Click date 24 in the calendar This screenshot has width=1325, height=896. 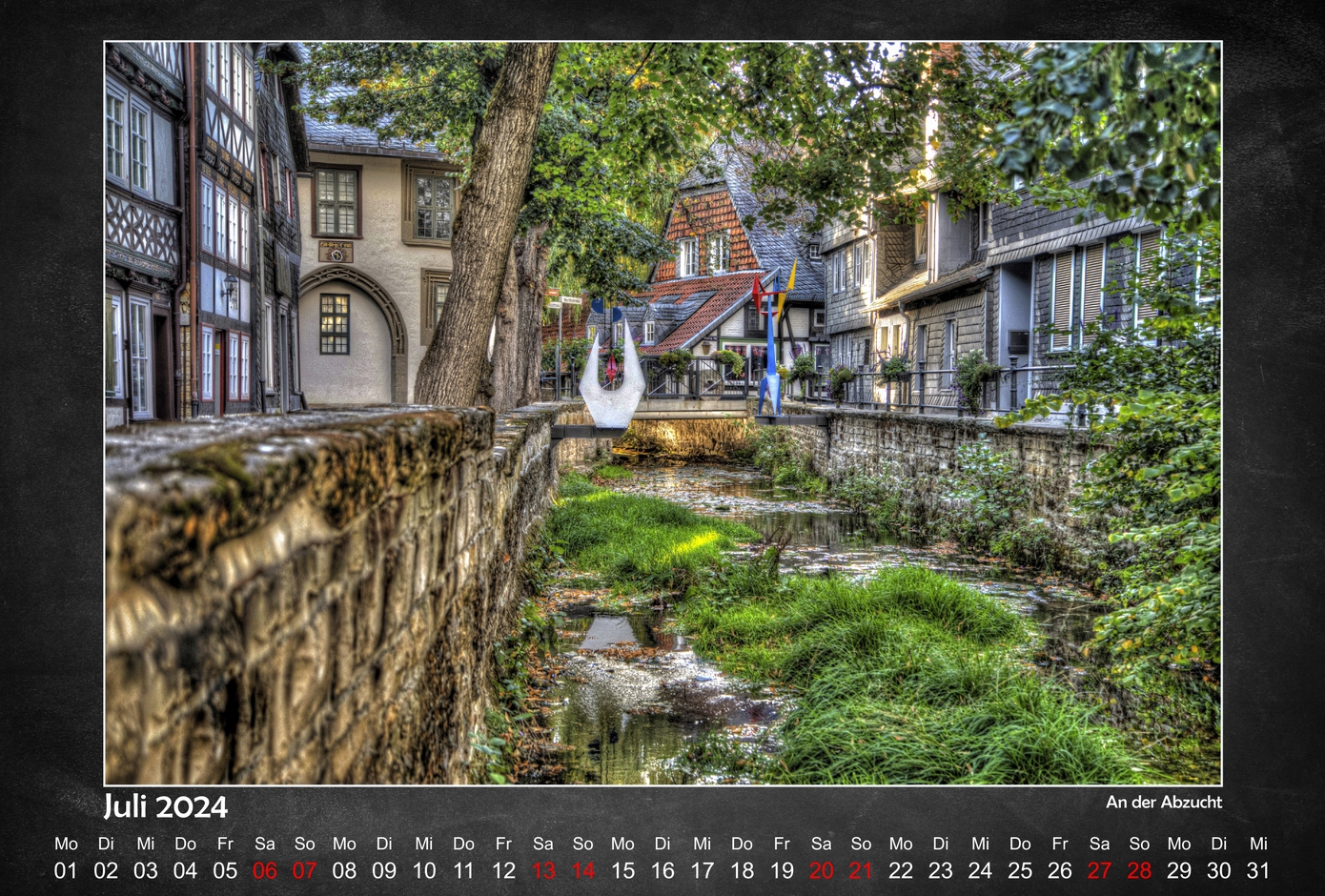[x=980, y=870]
